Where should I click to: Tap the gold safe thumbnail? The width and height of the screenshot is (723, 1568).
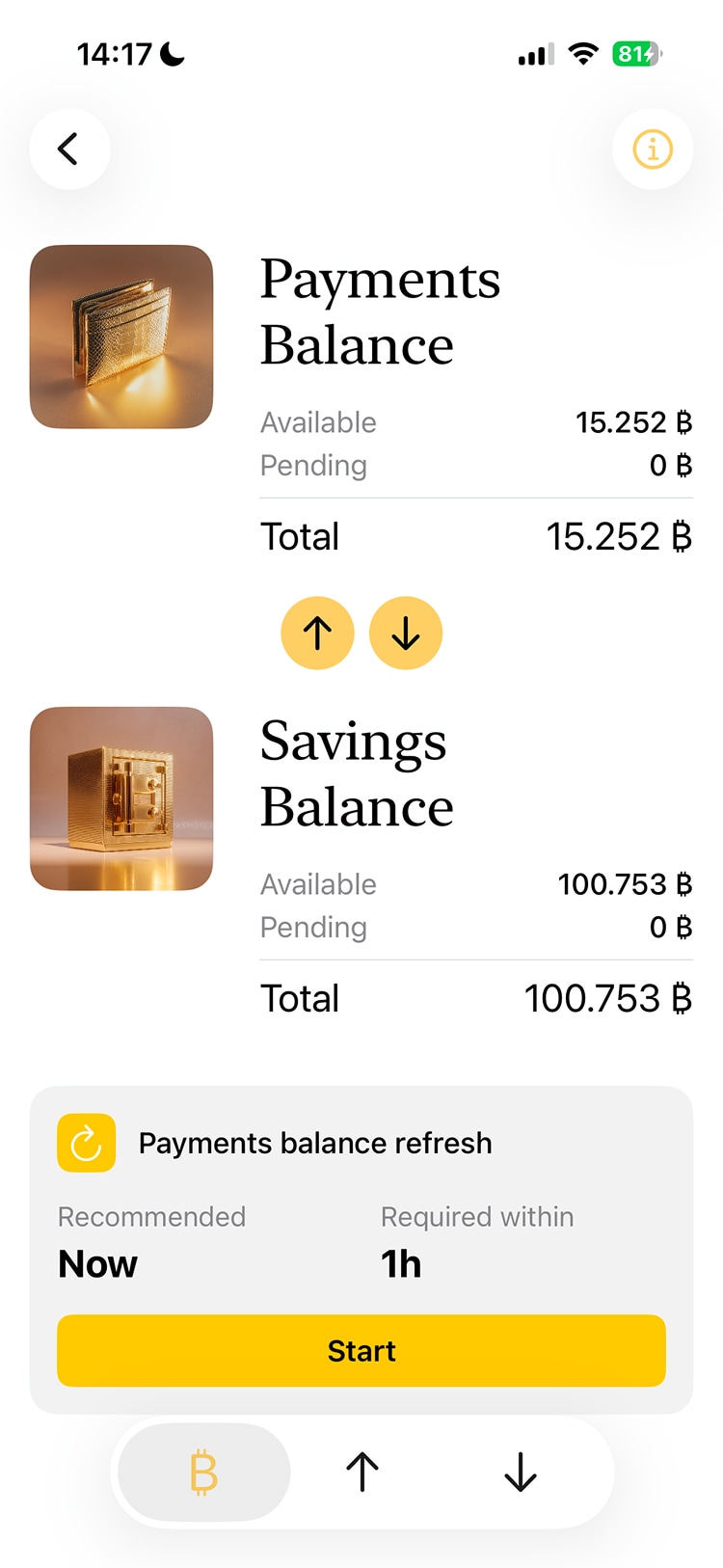(121, 798)
